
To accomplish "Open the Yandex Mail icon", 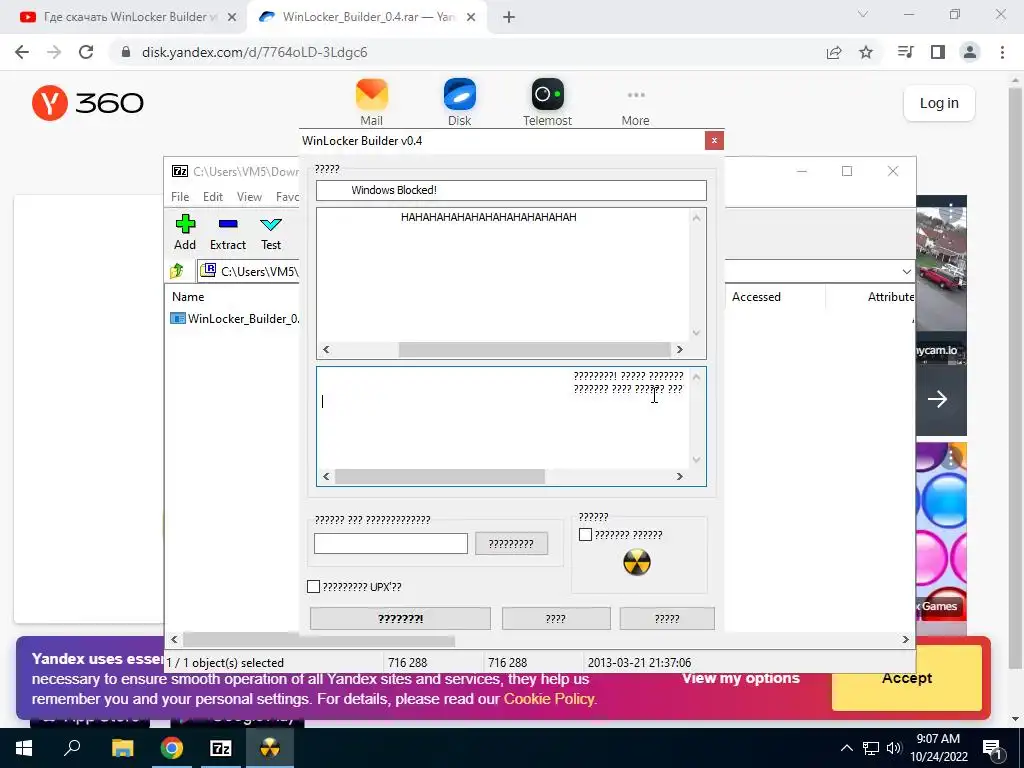I will click(x=372, y=95).
